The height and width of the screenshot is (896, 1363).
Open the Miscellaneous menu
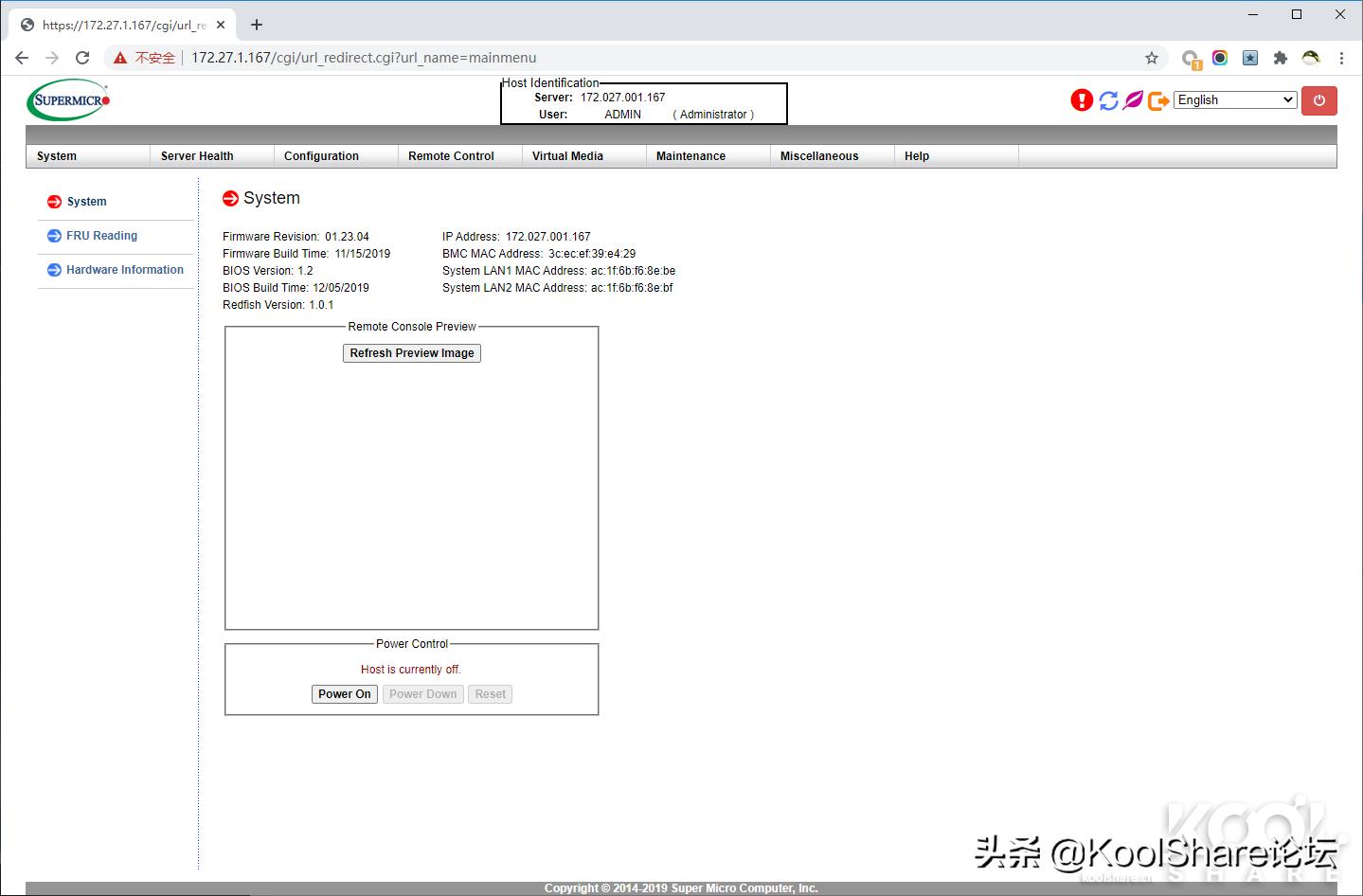[x=833, y=156]
